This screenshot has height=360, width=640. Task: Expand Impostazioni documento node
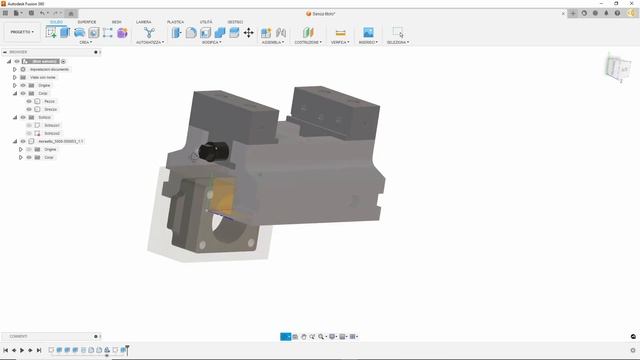15,69
